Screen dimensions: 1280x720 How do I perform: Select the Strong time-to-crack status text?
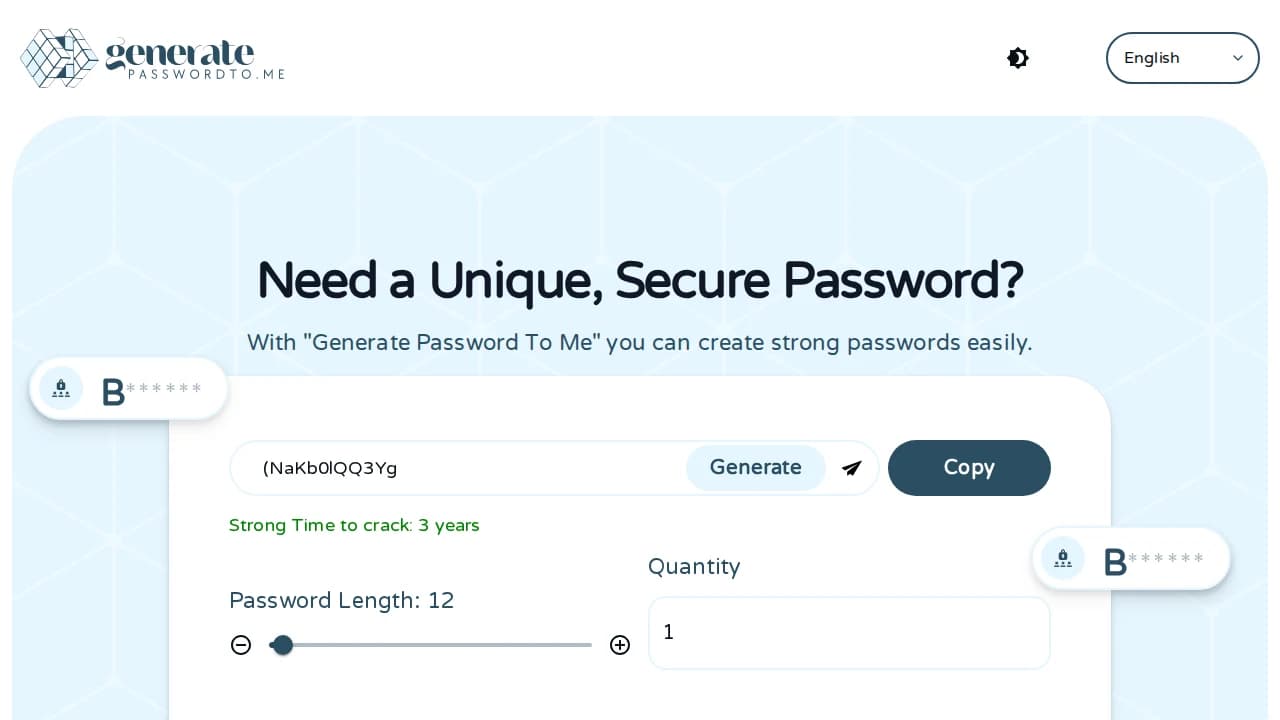(x=354, y=525)
